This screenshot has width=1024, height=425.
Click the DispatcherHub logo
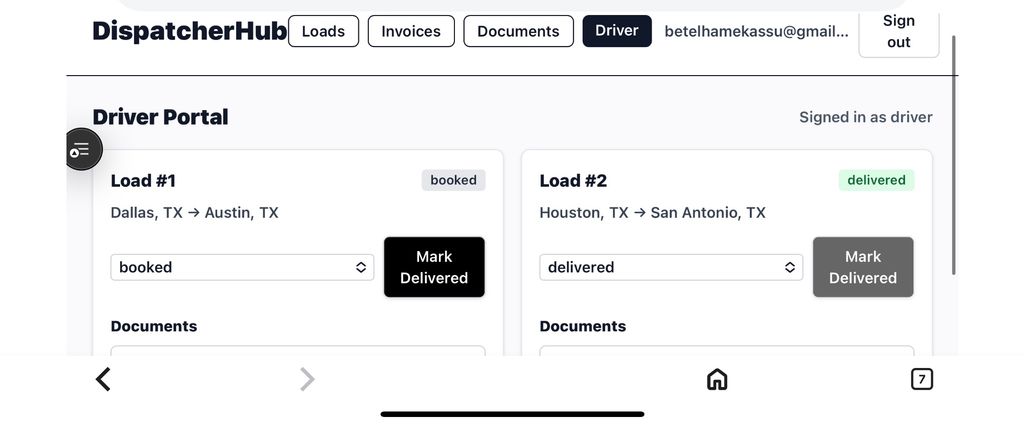189,31
